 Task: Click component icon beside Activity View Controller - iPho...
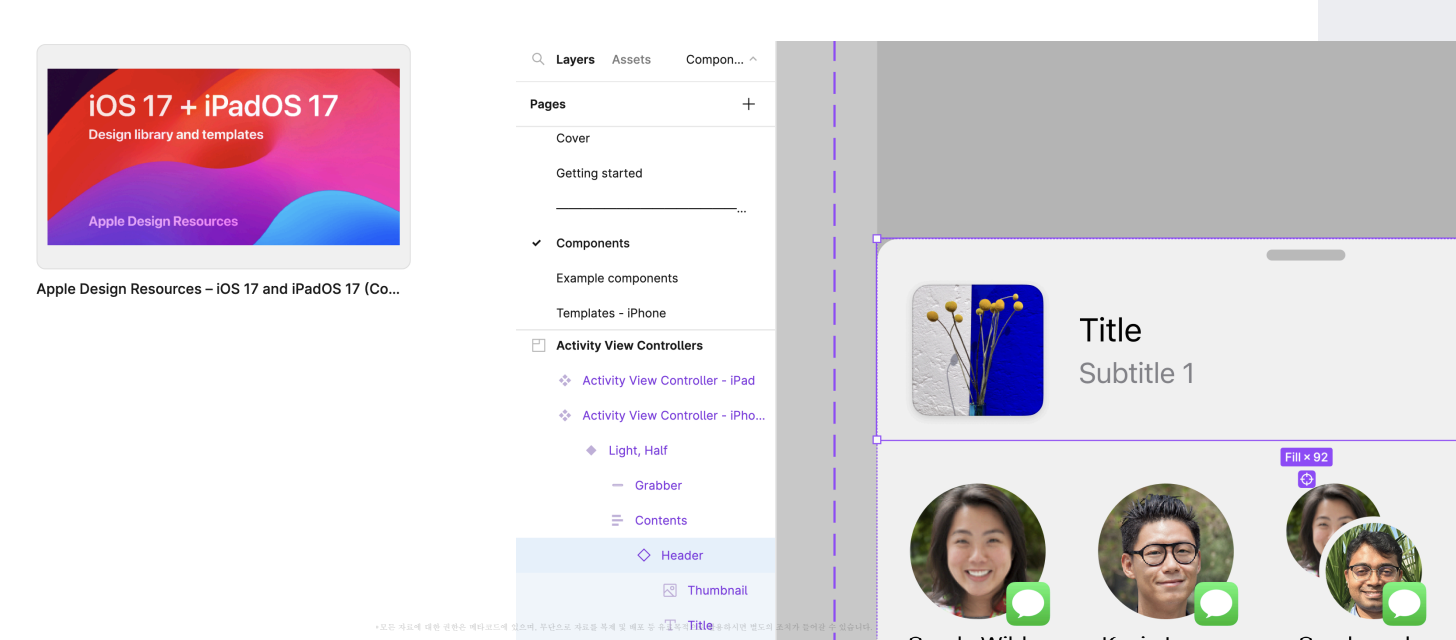565,415
